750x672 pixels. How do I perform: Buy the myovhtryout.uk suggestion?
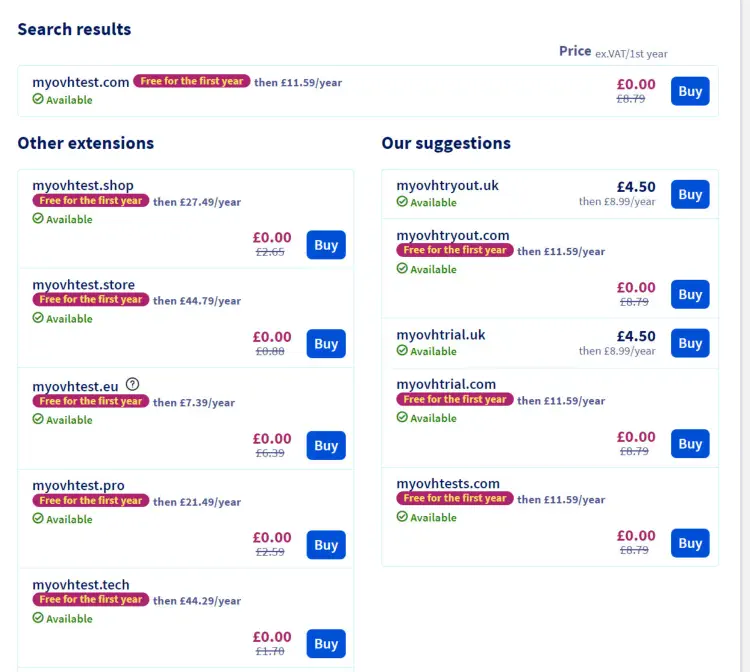(x=690, y=194)
